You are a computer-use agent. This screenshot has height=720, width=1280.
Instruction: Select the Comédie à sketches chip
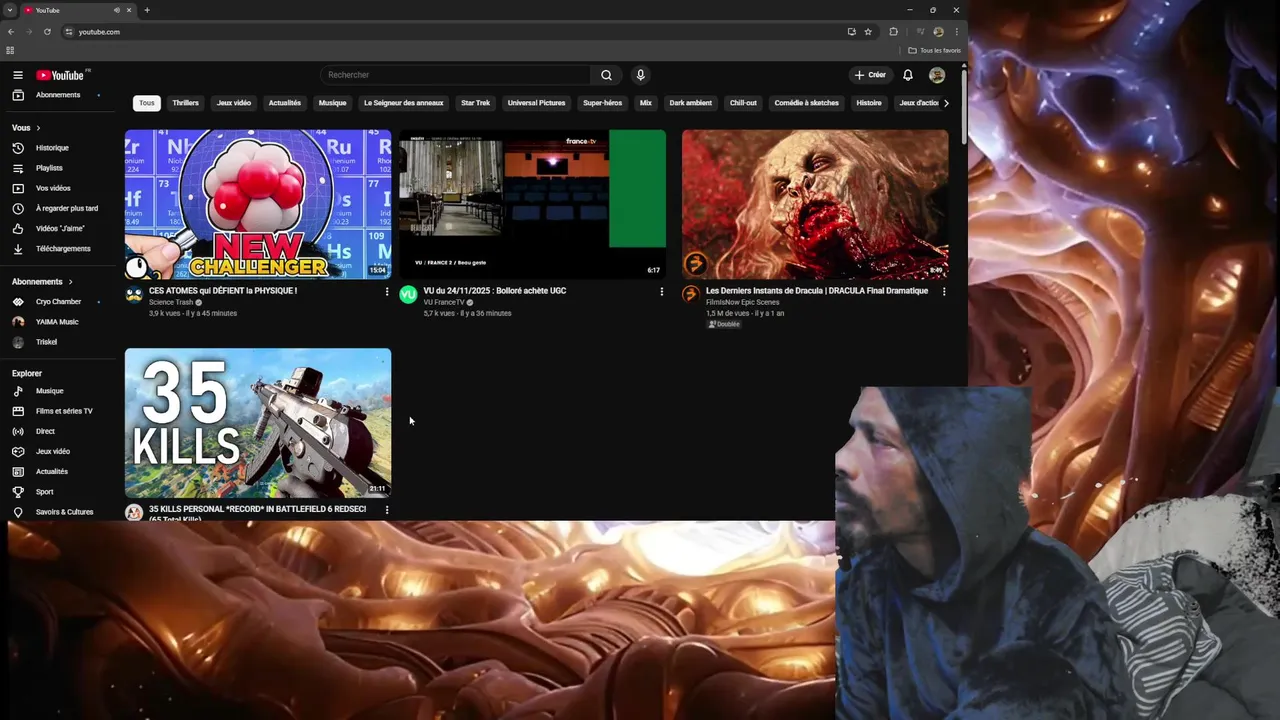807,103
